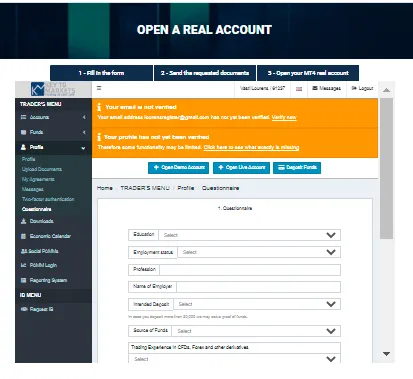Open the Employment status dropdown
413x379 pixels.
(x=234, y=252)
